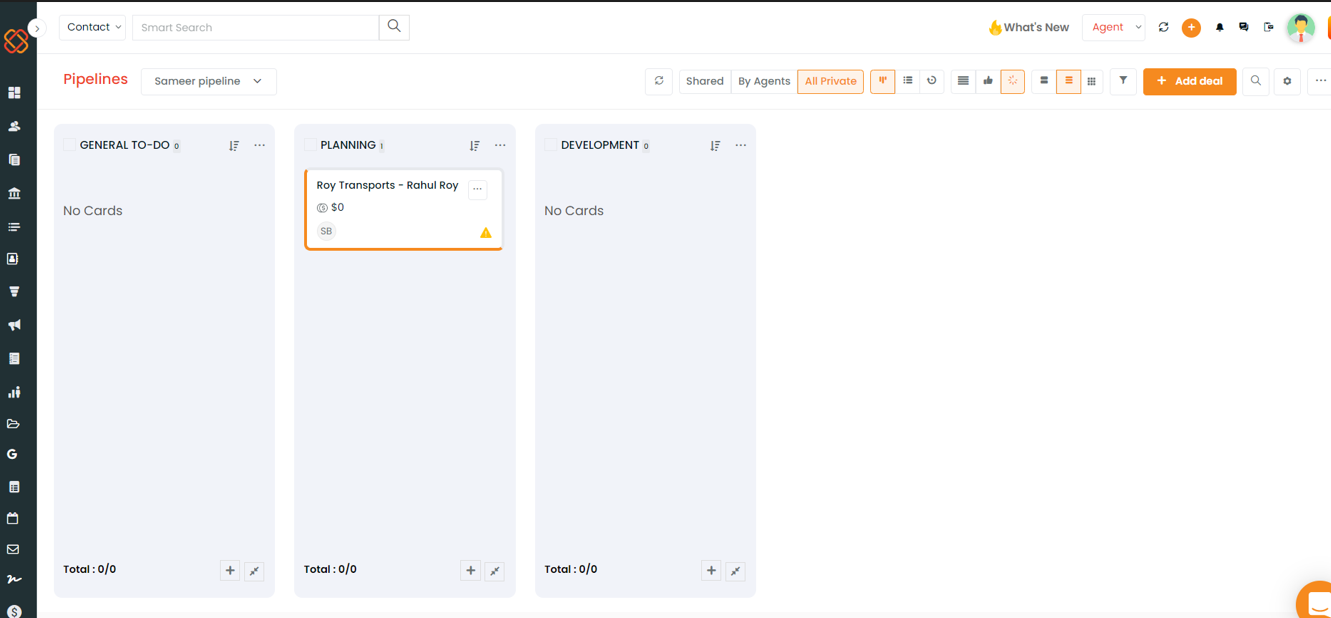Expand the sidebar with arrow toggle
Screen dimensions: 1331x618
click(37, 28)
